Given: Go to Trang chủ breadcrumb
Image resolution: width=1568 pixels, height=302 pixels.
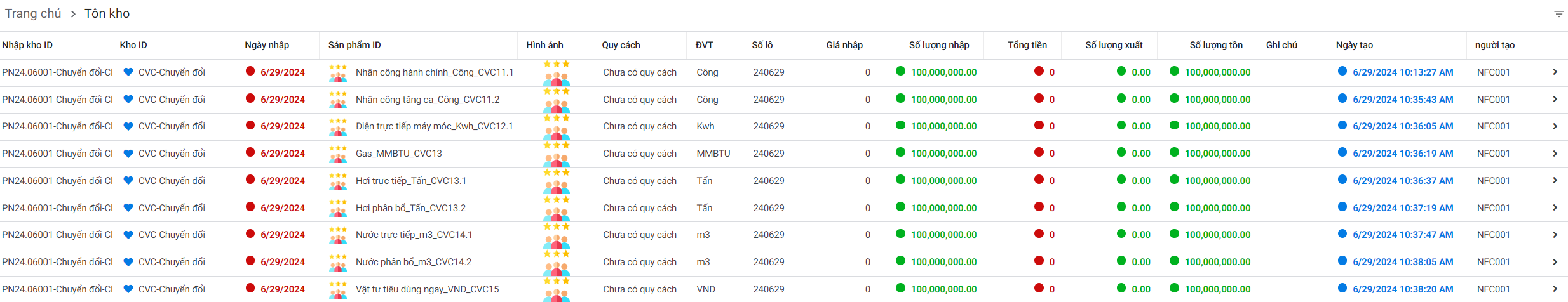Looking at the screenshot, I should [x=33, y=14].
